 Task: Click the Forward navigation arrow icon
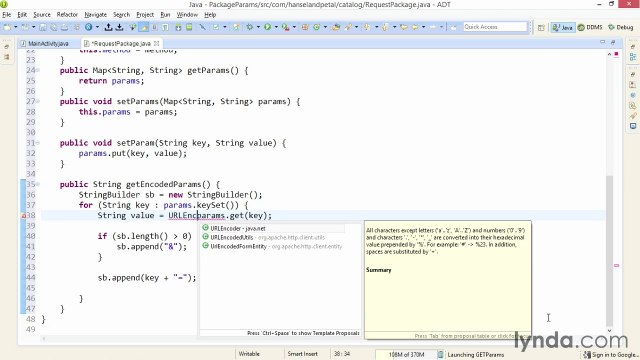[433, 27]
